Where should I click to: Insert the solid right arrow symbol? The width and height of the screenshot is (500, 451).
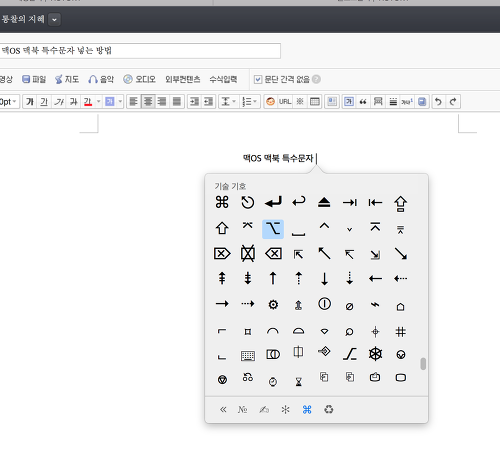[222, 304]
